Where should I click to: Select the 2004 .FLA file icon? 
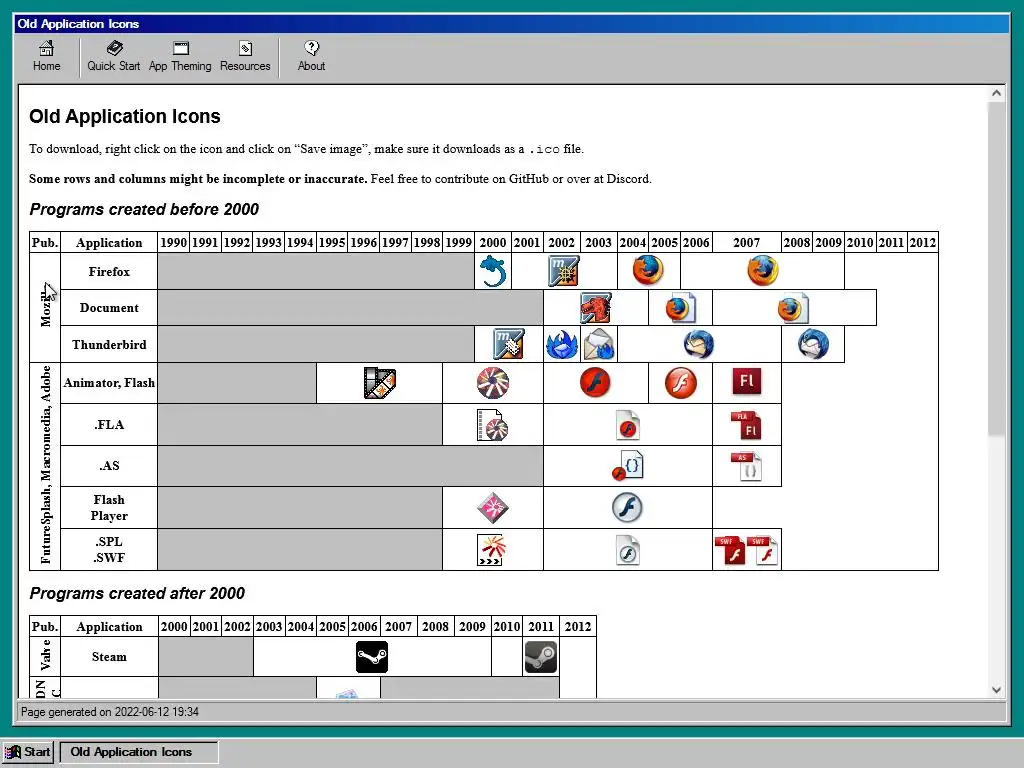pyautogui.click(x=628, y=425)
